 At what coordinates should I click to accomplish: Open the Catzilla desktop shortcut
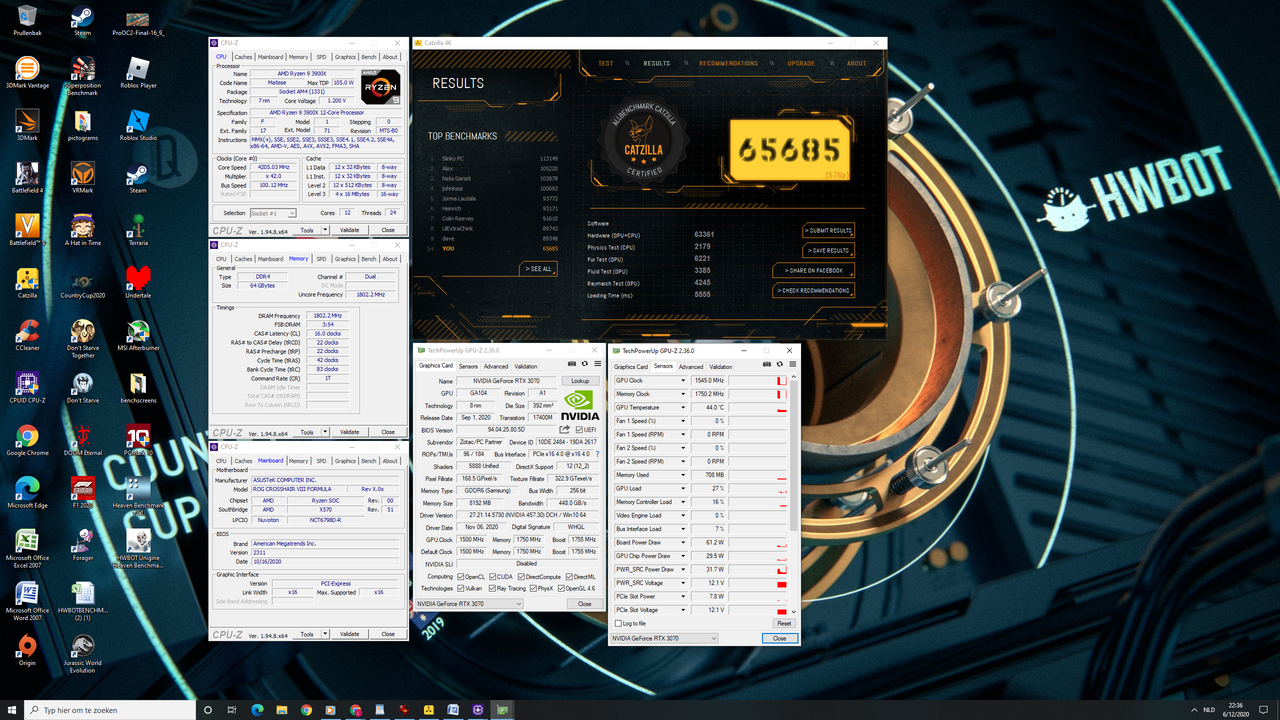tap(27, 283)
